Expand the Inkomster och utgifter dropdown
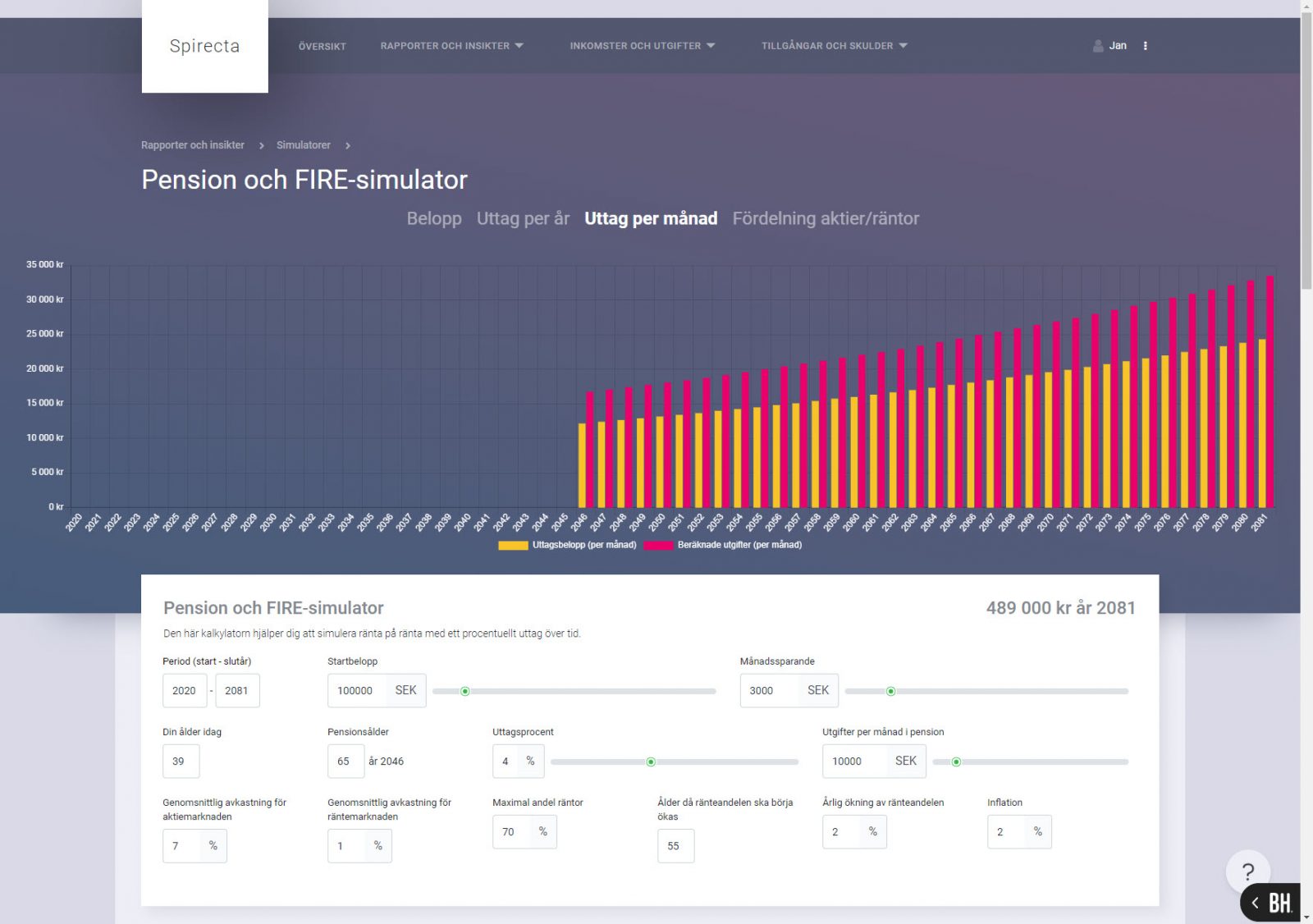The height and width of the screenshot is (924, 1313). [642, 46]
